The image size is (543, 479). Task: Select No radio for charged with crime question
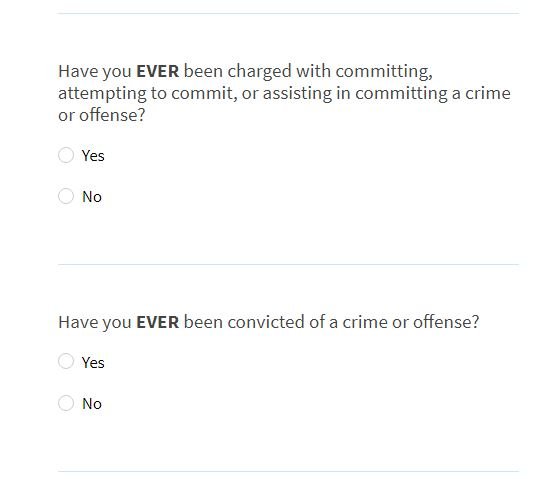[66, 196]
